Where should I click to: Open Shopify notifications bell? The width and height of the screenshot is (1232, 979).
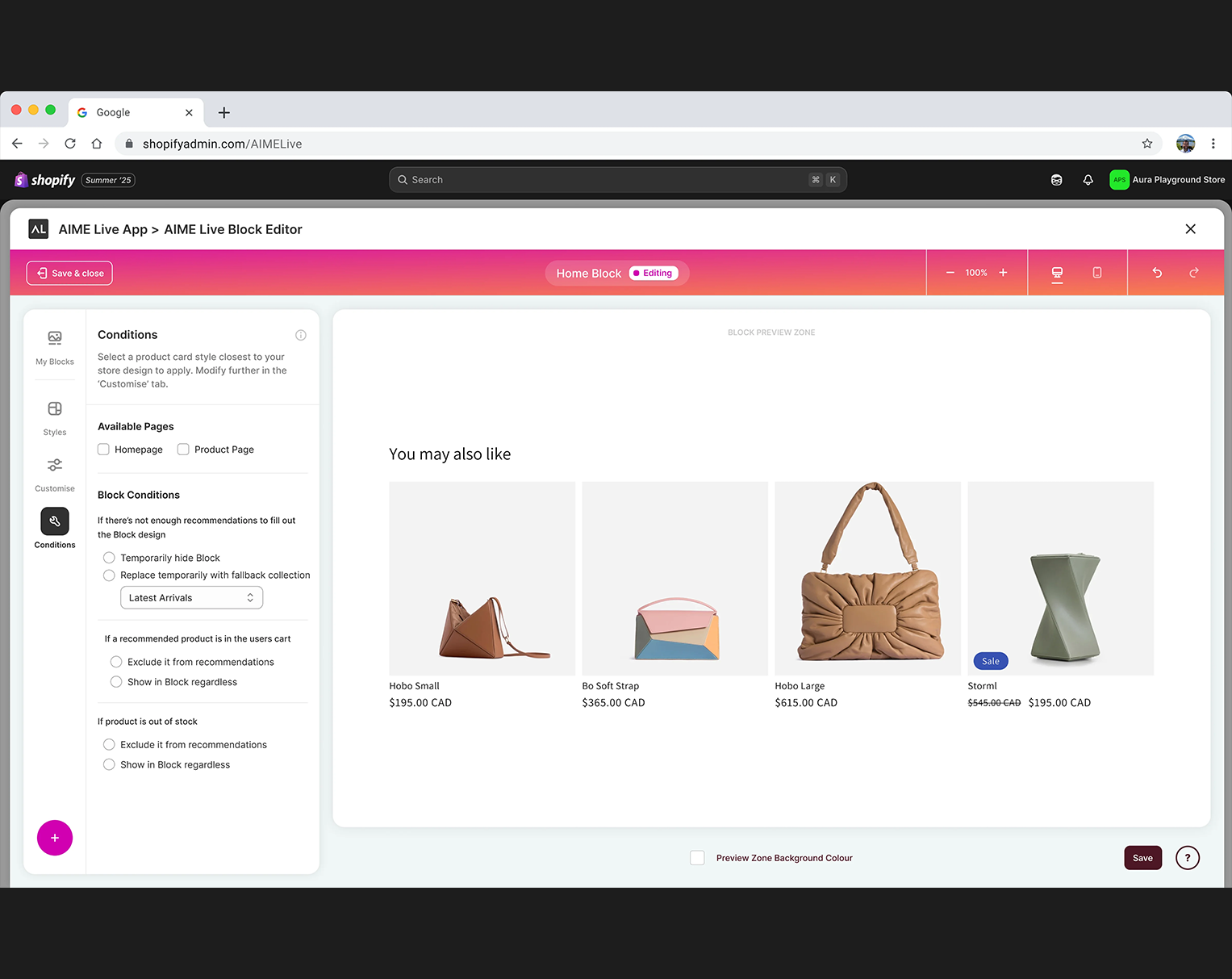pyautogui.click(x=1088, y=180)
